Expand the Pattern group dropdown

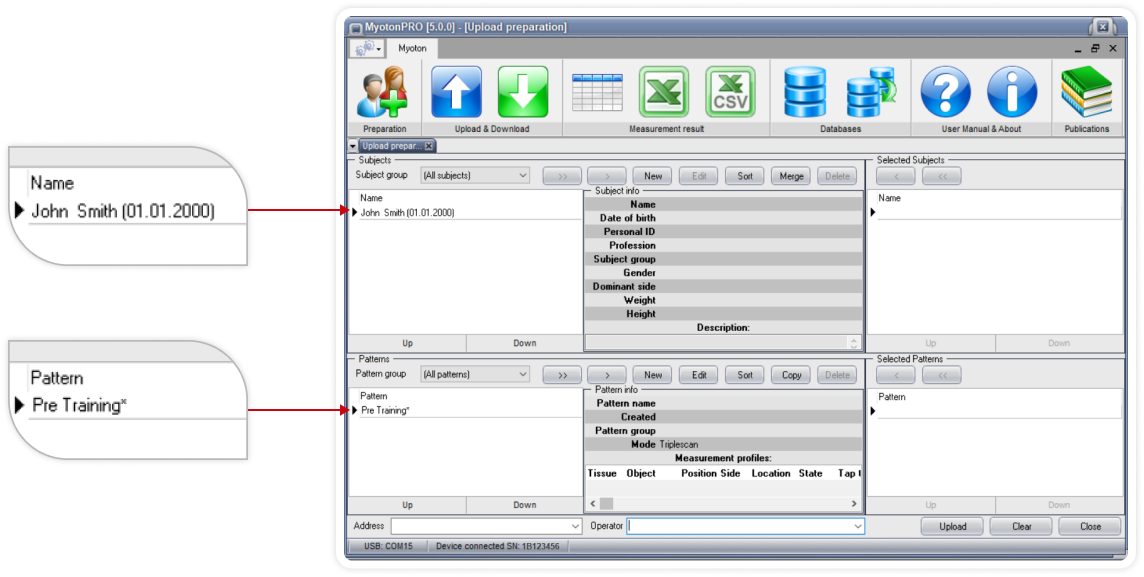tap(522, 375)
